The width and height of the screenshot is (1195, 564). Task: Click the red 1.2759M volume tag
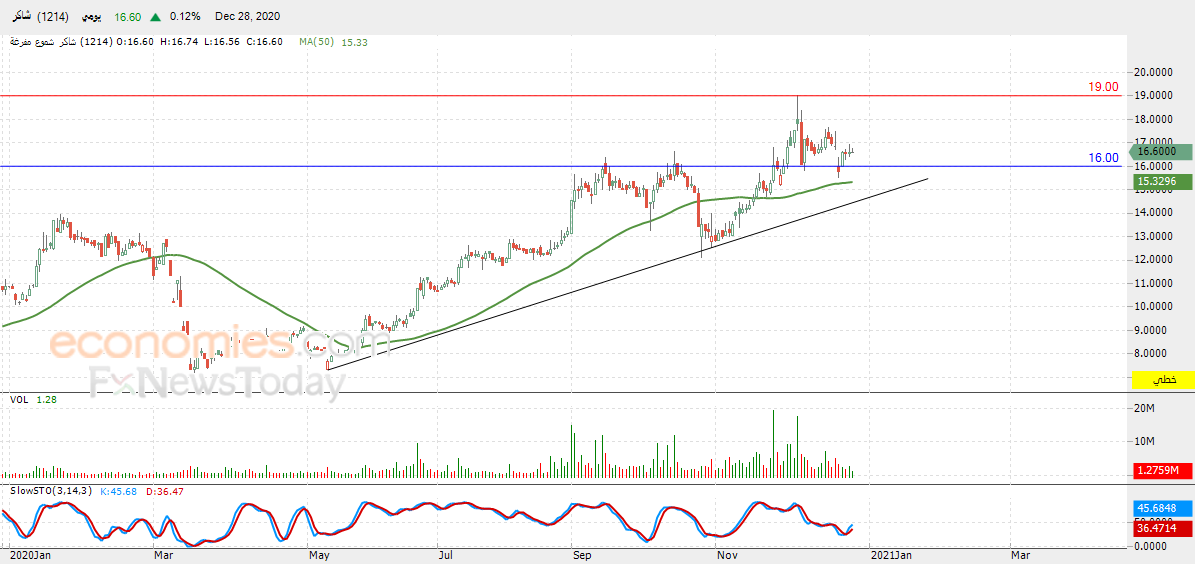click(x=1163, y=469)
